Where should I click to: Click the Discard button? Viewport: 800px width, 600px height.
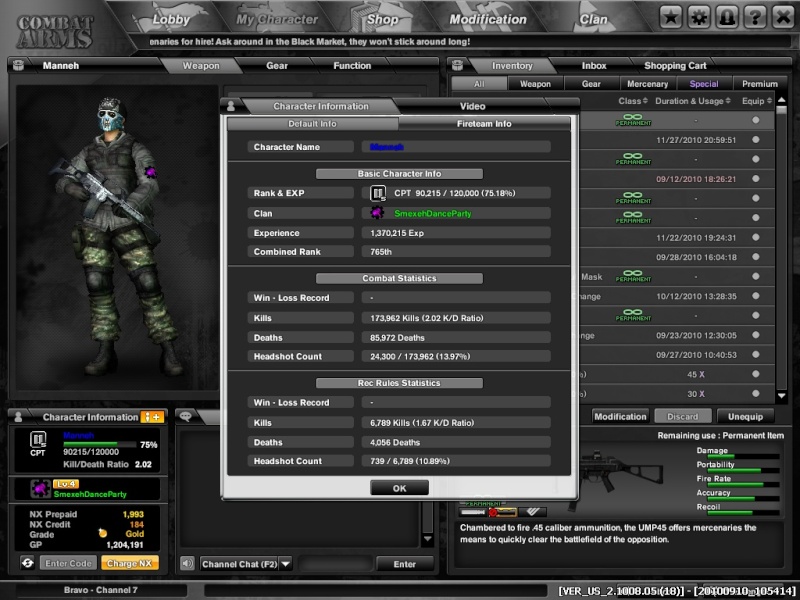pos(682,416)
